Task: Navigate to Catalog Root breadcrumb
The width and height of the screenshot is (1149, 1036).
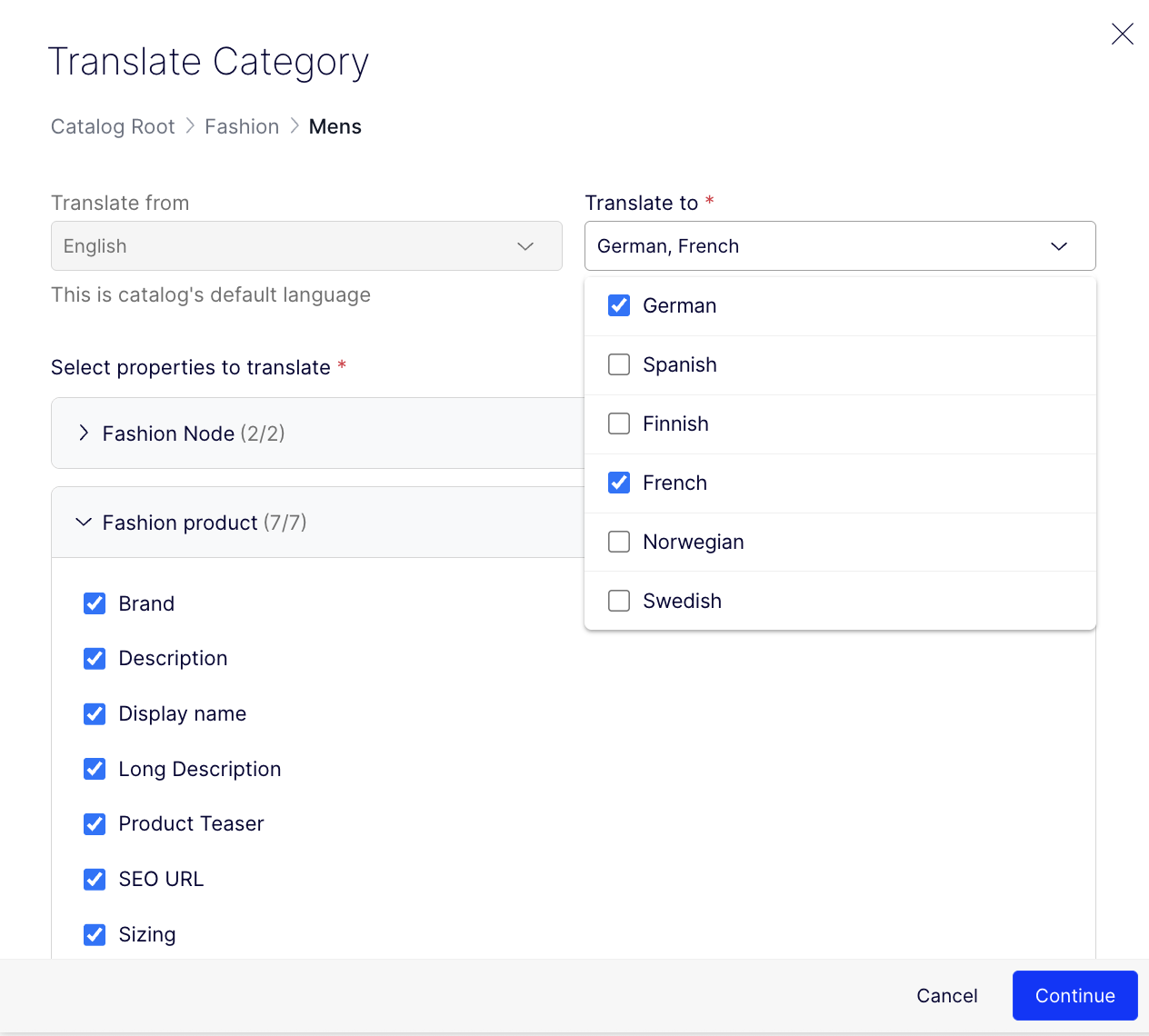Action: tap(113, 126)
